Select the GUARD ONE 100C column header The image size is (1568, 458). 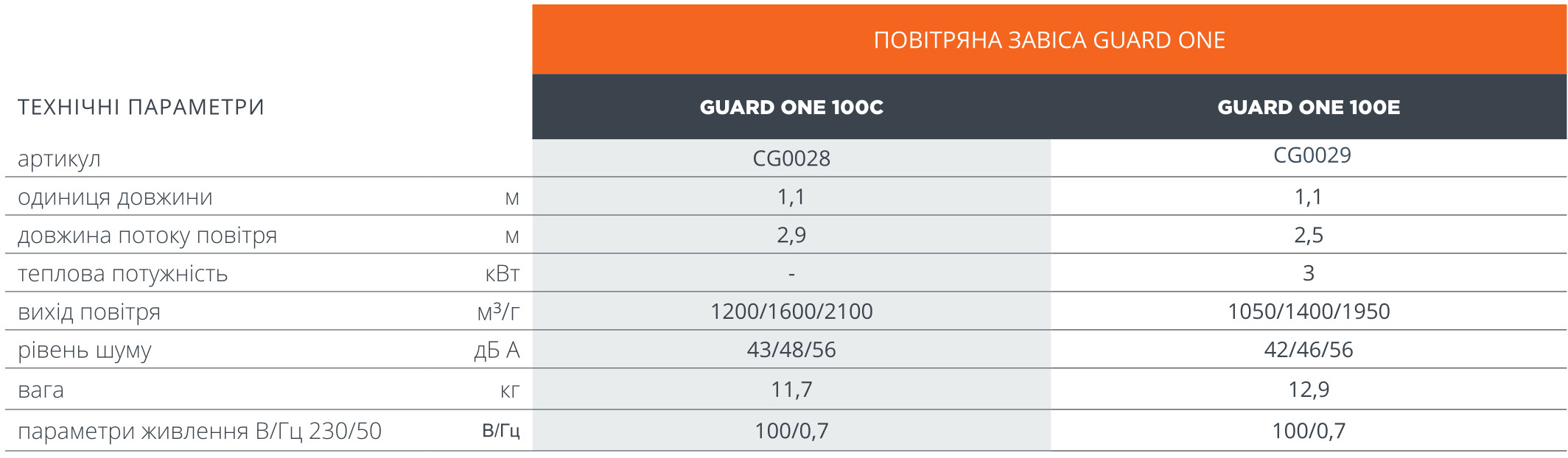pos(791,108)
